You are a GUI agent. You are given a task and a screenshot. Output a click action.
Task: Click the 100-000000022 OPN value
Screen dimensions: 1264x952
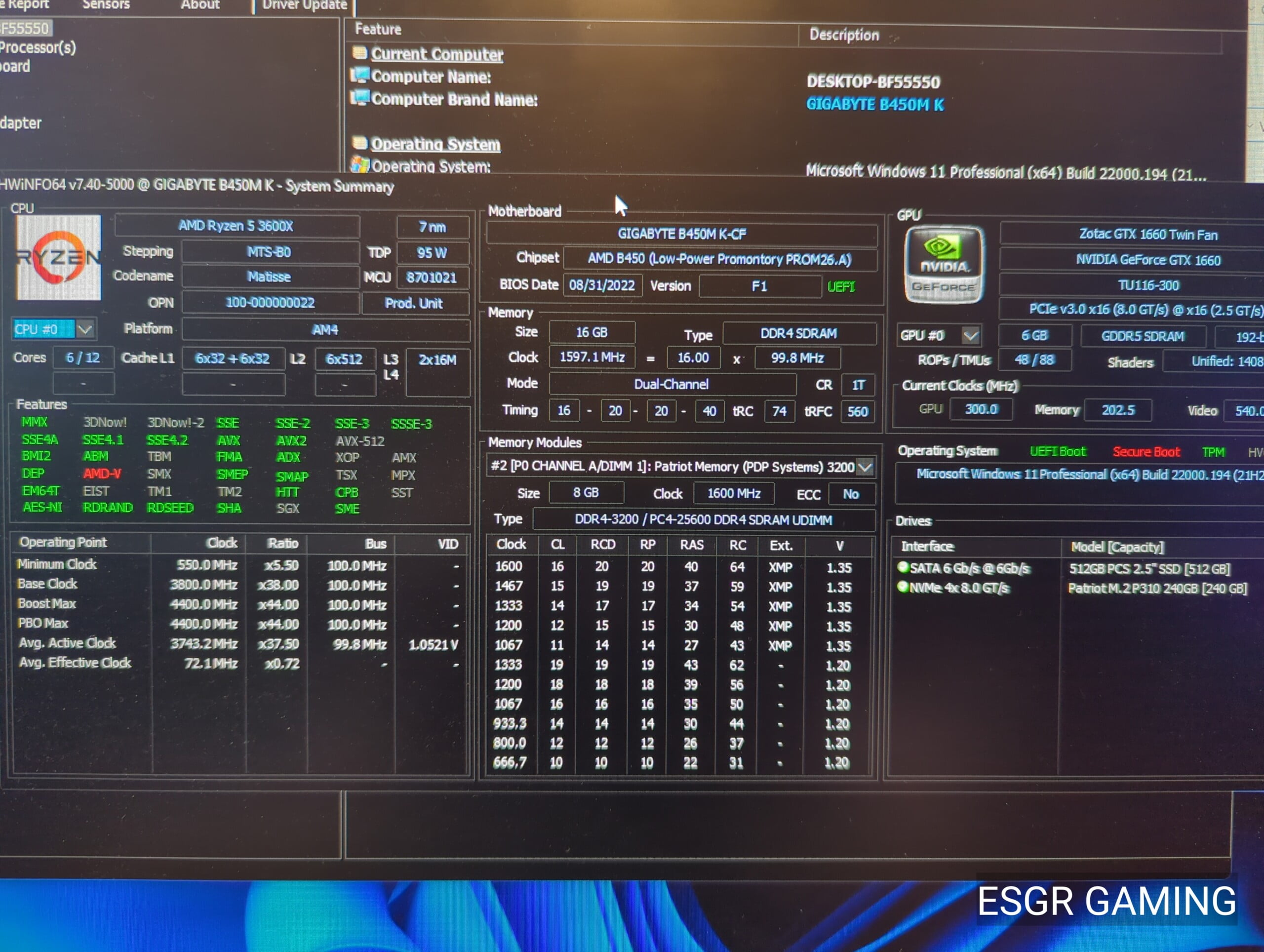(x=270, y=303)
